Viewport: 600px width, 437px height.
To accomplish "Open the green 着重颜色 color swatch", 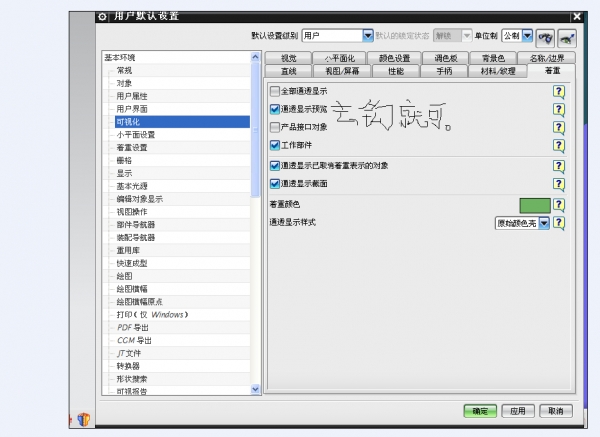I will tap(535, 205).
